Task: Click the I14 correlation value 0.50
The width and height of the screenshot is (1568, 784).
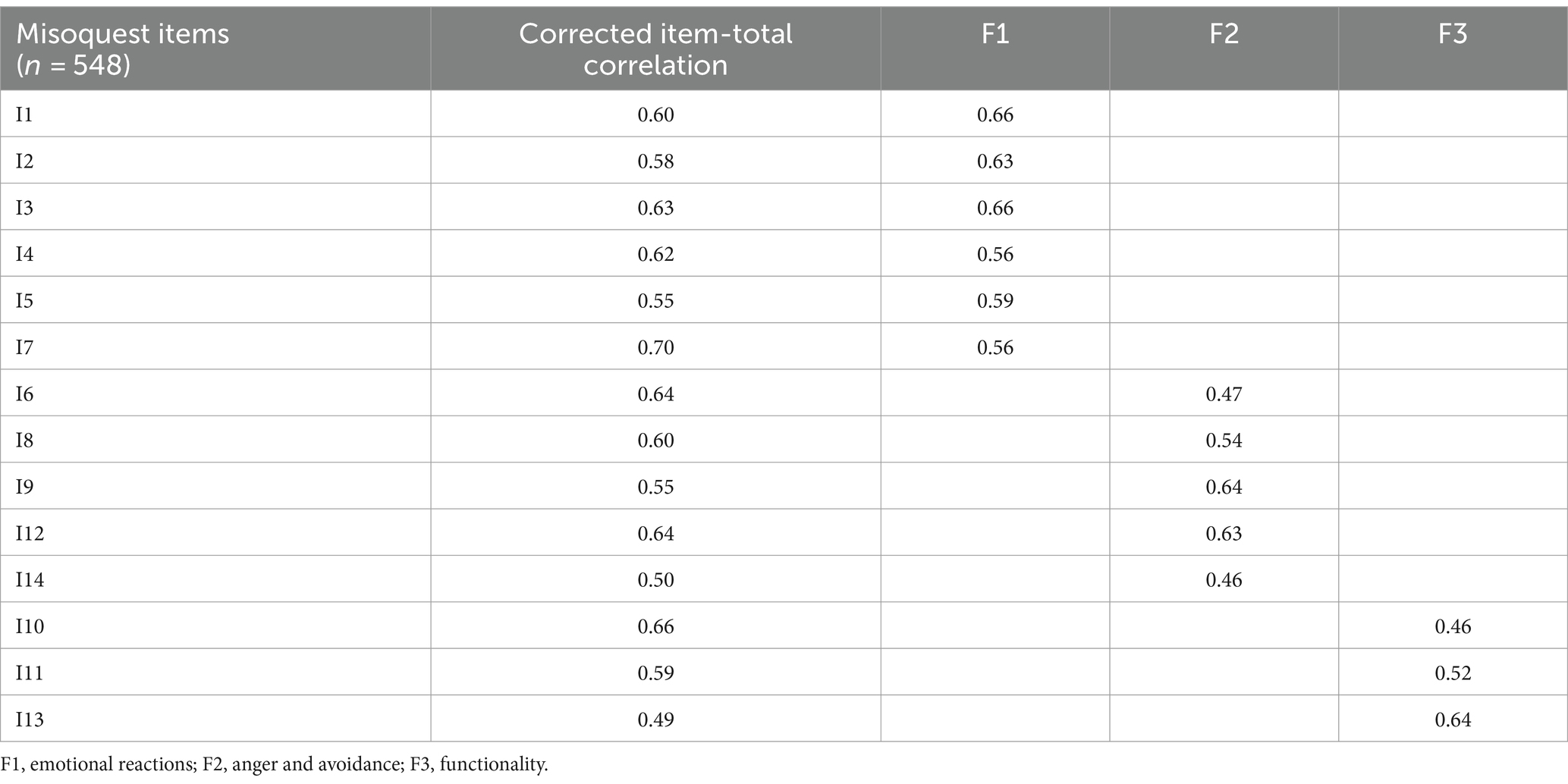Action: point(655,580)
